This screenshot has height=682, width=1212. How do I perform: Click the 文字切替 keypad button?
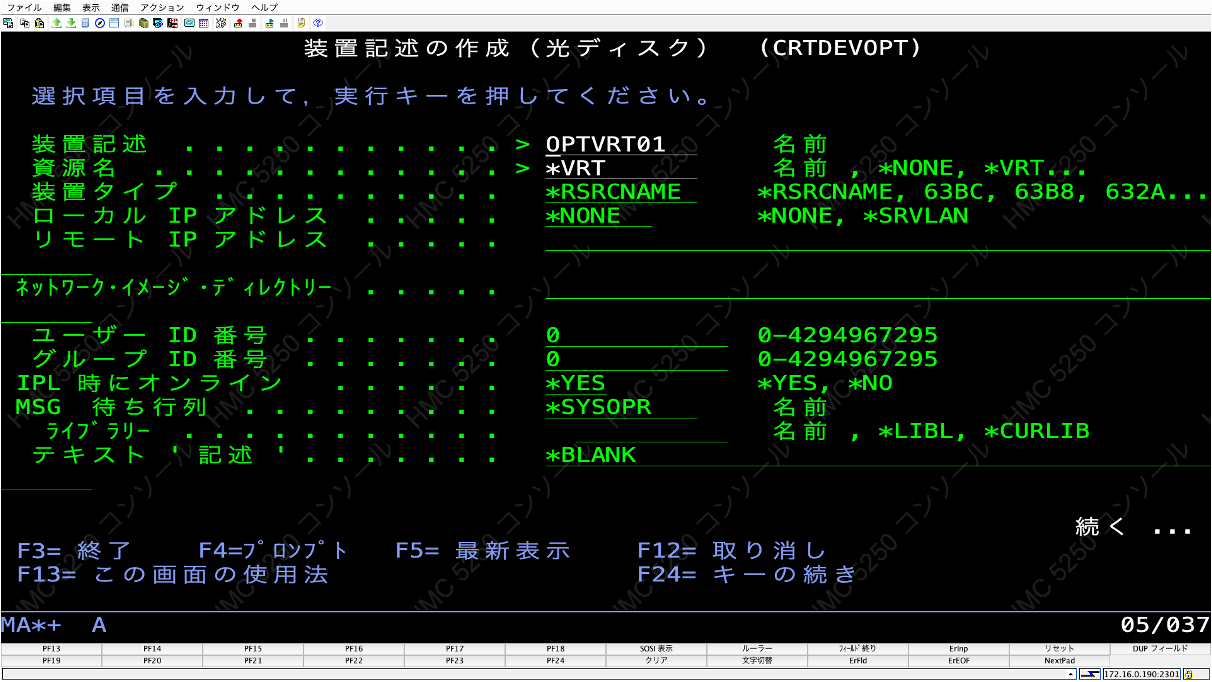757,661
